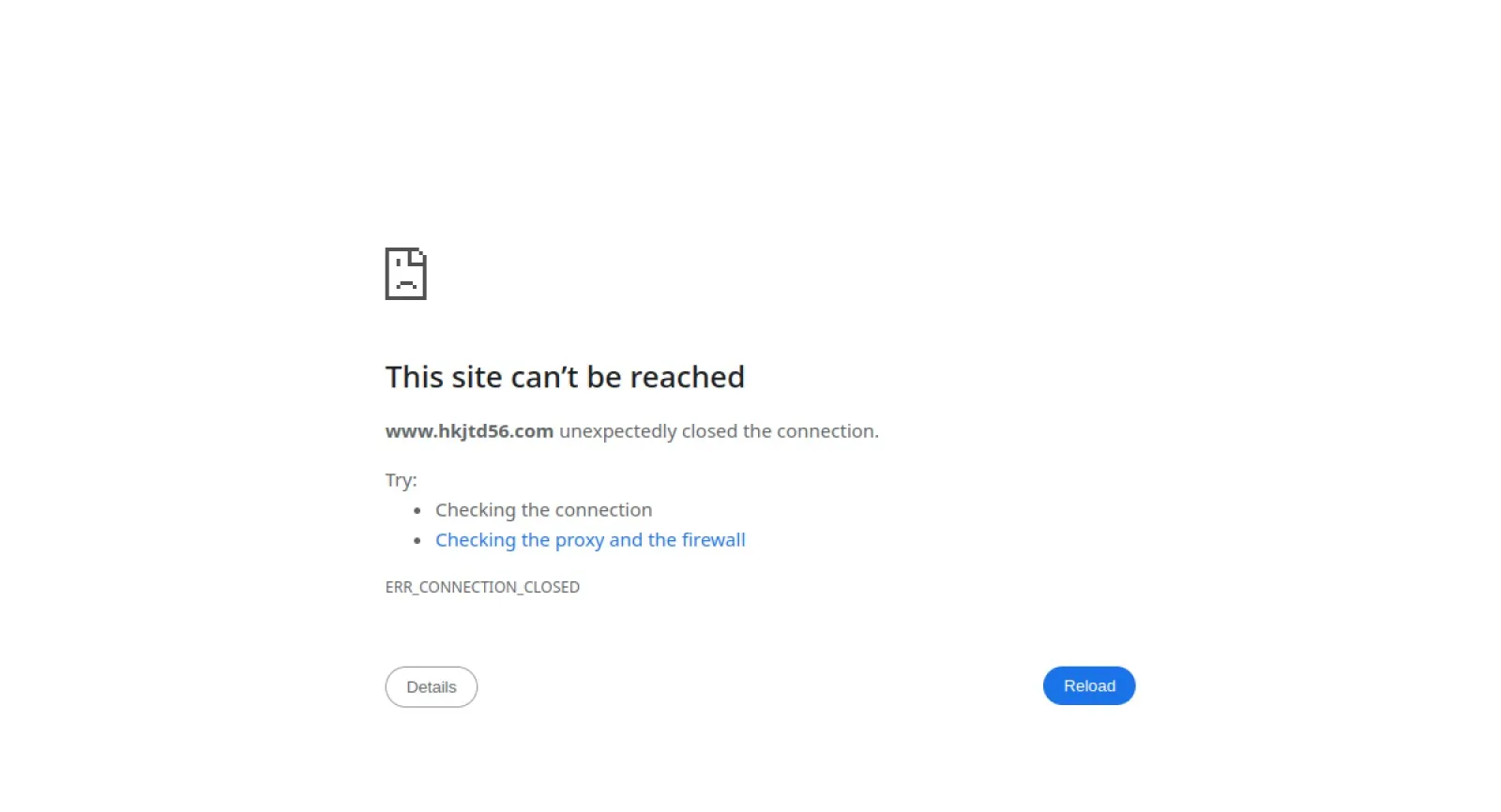Click the ERR_CONNECTION_CLOSED error code
The height and width of the screenshot is (812, 1501).
[482, 587]
